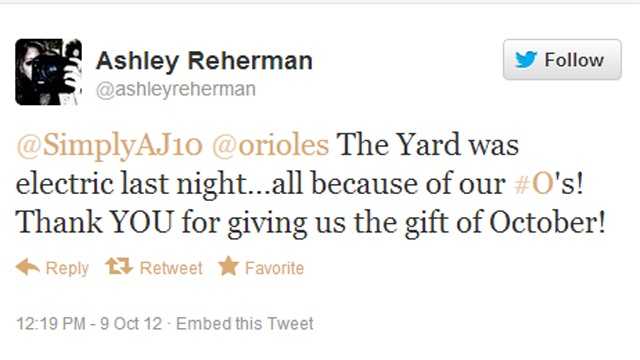Click the Favorite text label
The height and width of the screenshot is (360, 640).
tap(274, 268)
